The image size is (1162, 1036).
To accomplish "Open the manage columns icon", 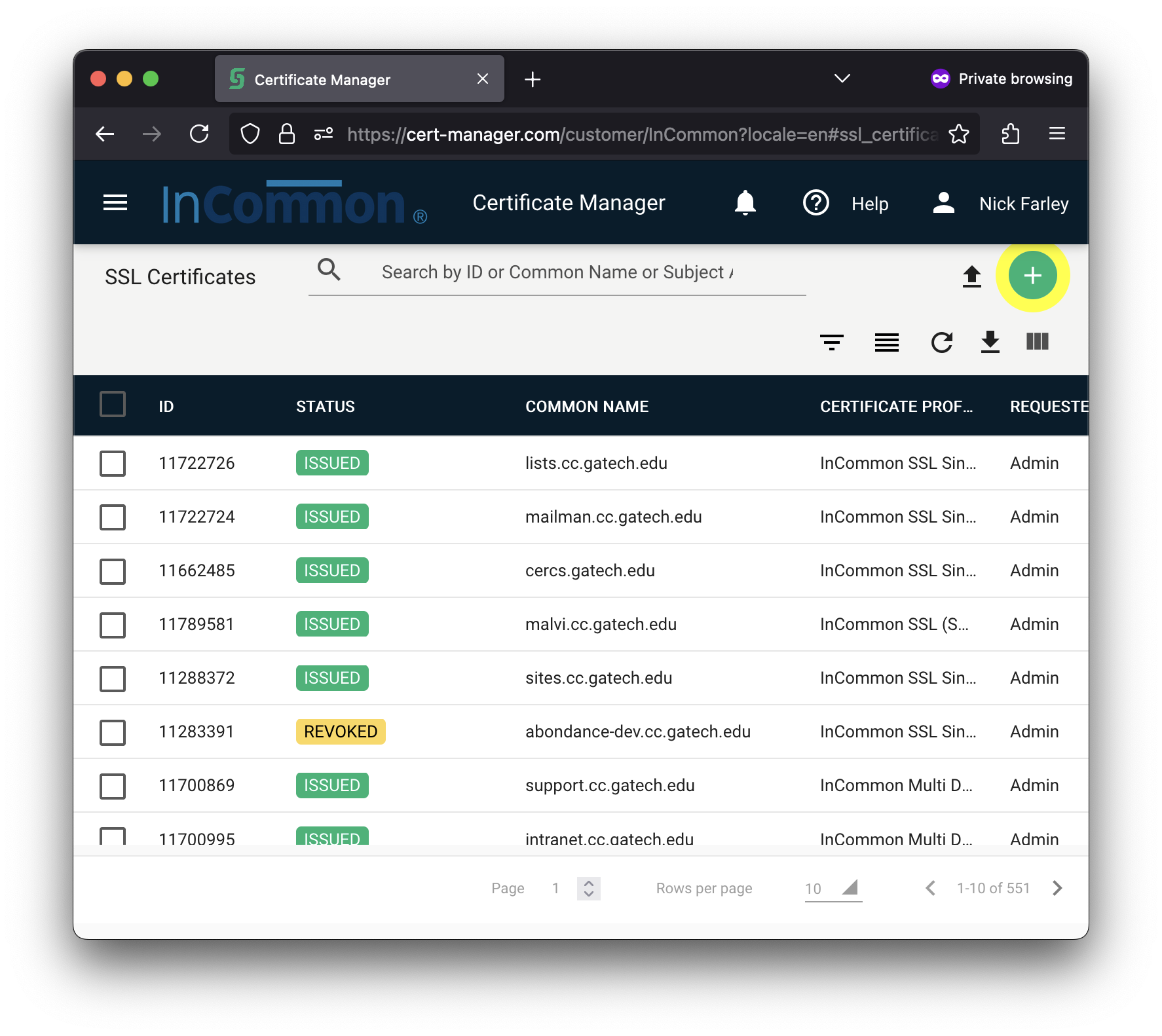I will tap(1038, 341).
